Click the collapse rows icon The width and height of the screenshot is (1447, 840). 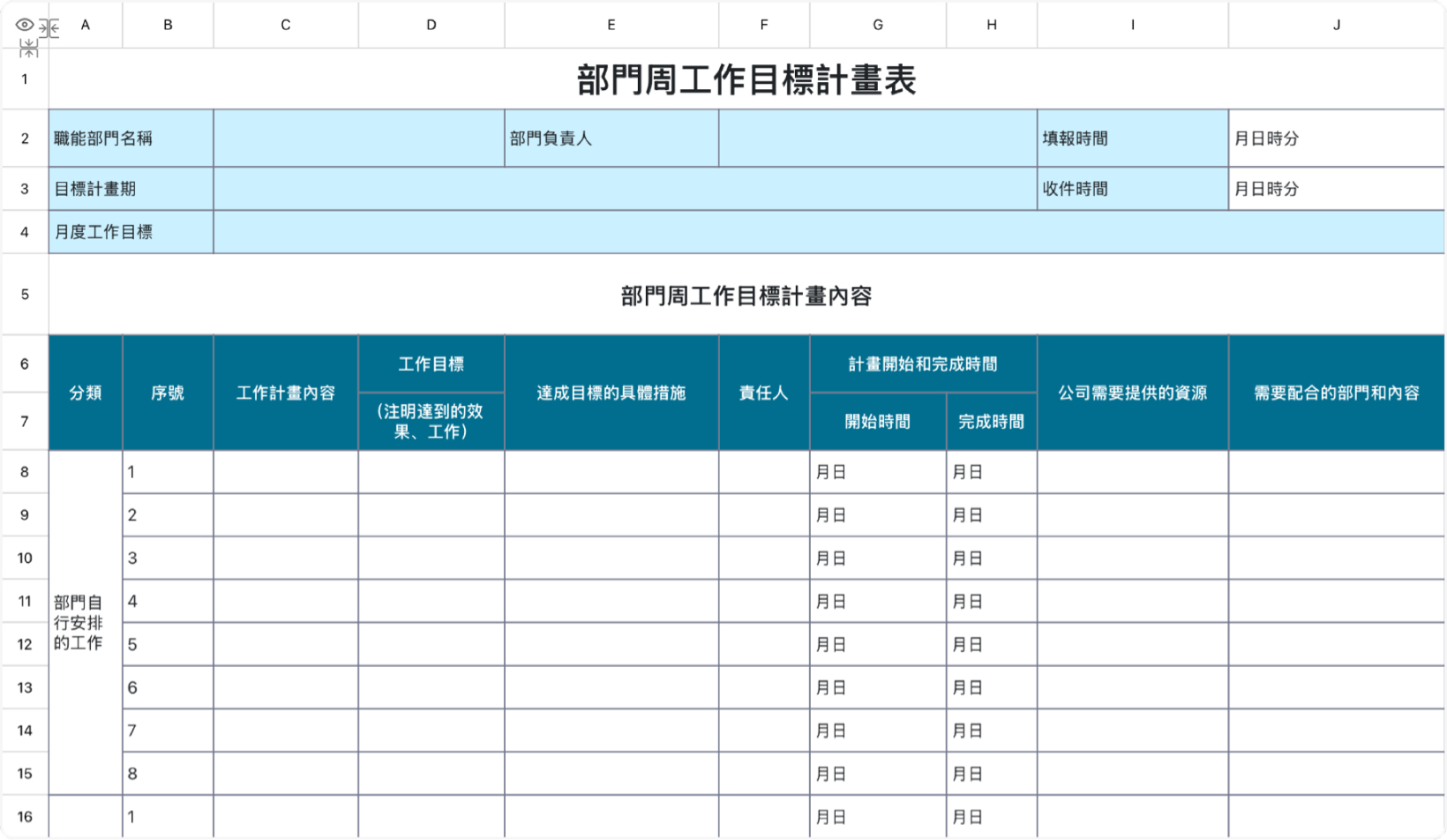coord(29,49)
